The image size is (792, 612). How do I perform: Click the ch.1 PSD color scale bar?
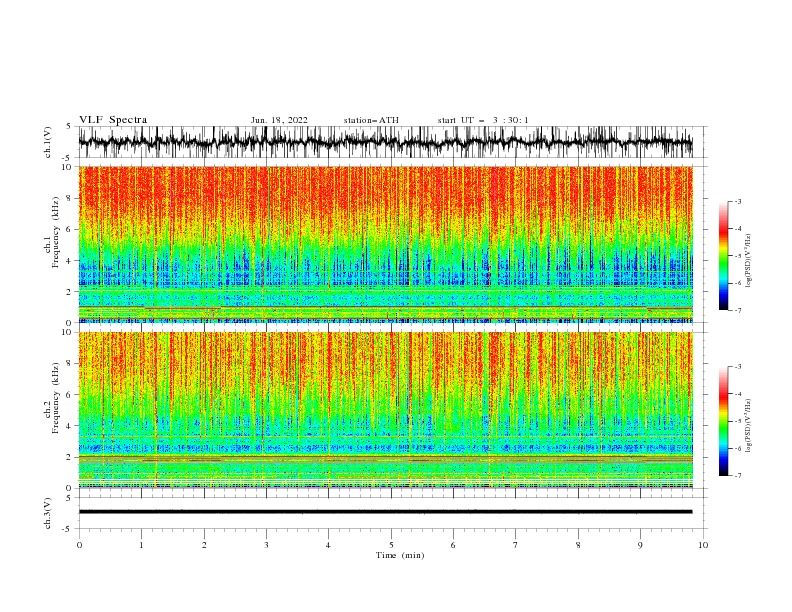[723, 256]
